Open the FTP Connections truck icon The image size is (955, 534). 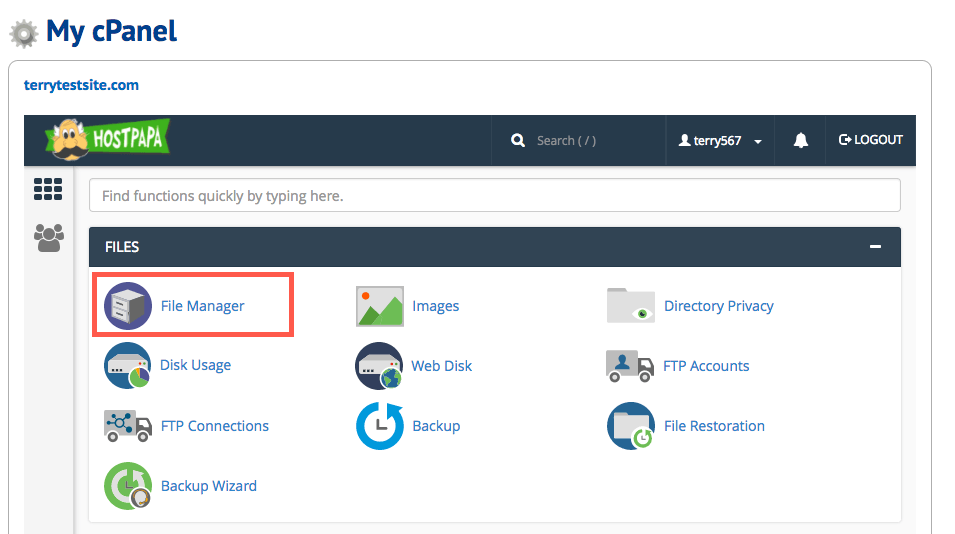(128, 426)
